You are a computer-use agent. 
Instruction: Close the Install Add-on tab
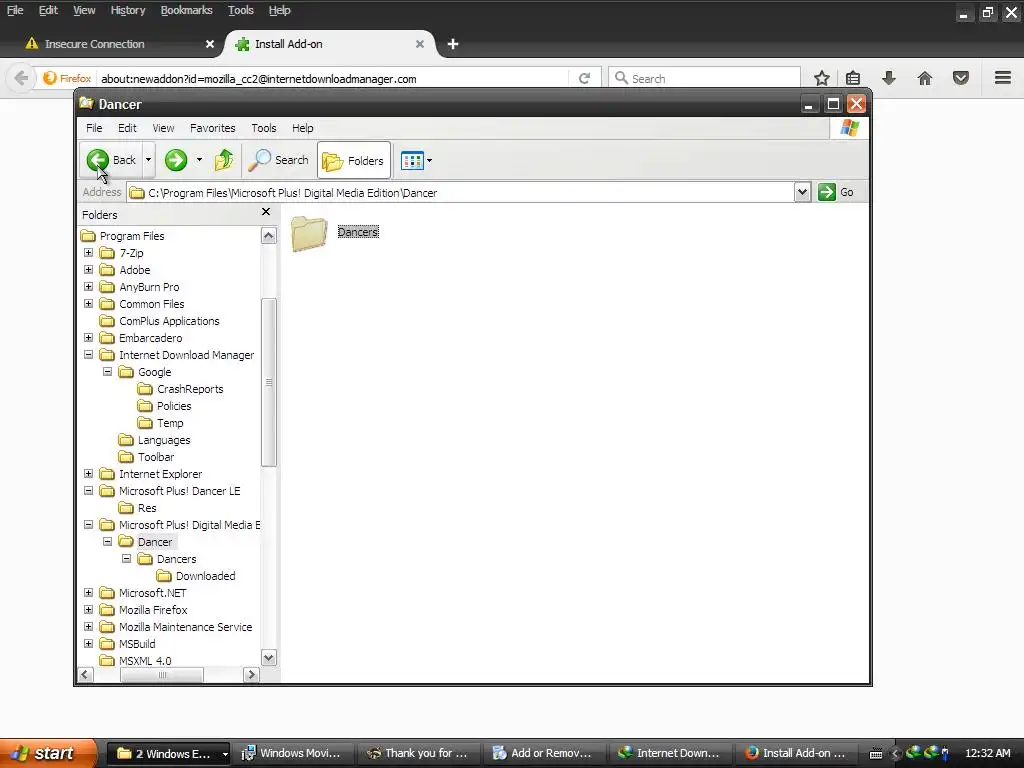420,44
